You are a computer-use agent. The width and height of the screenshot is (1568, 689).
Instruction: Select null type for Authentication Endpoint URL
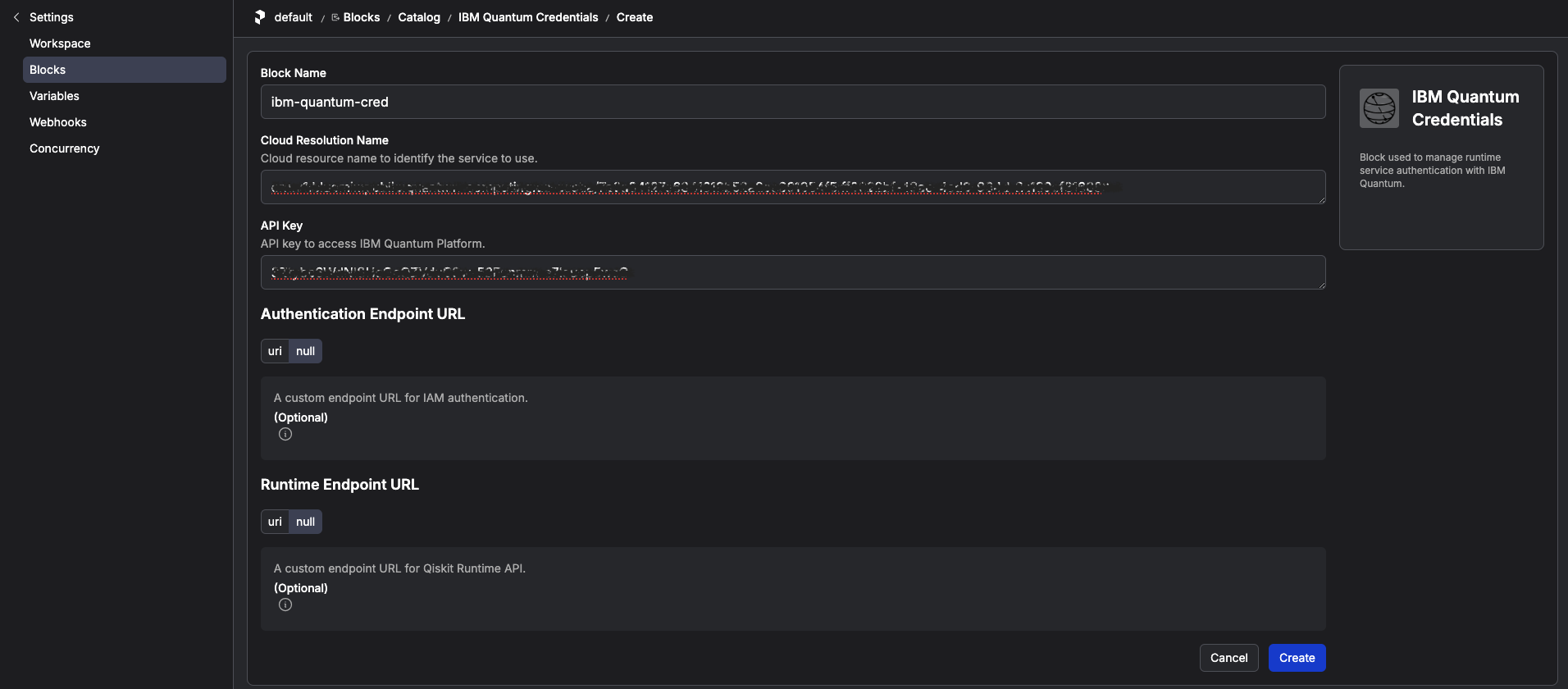click(305, 351)
